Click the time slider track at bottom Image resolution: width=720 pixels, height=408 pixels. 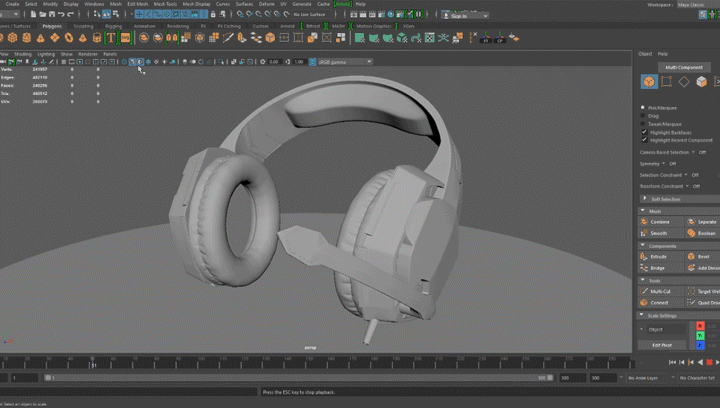pos(300,362)
